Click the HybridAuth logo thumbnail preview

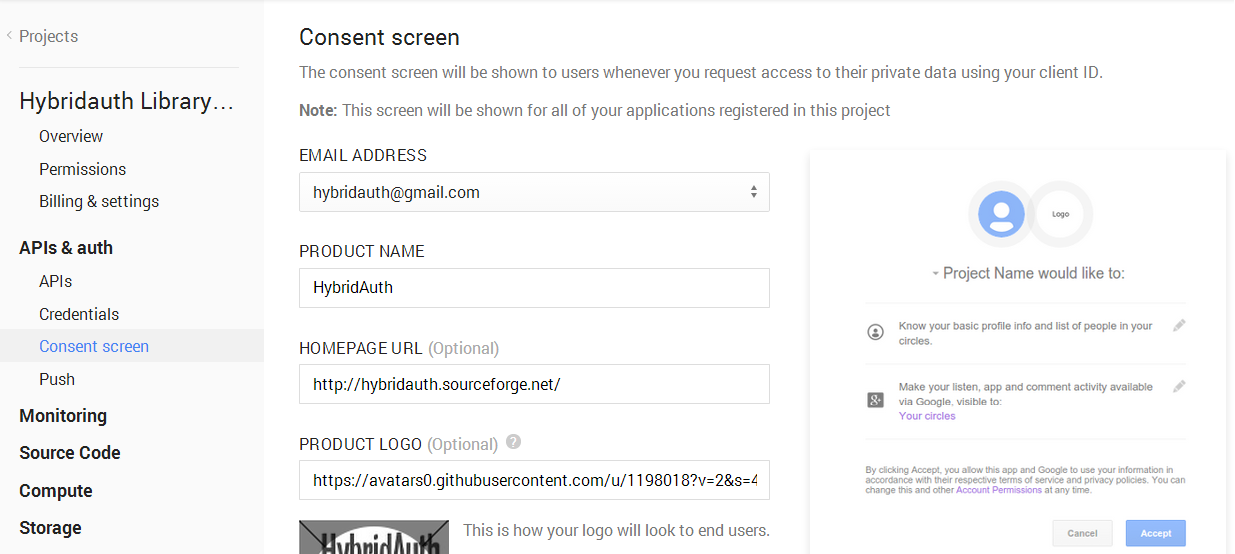pyautogui.click(x=374, y=537)
